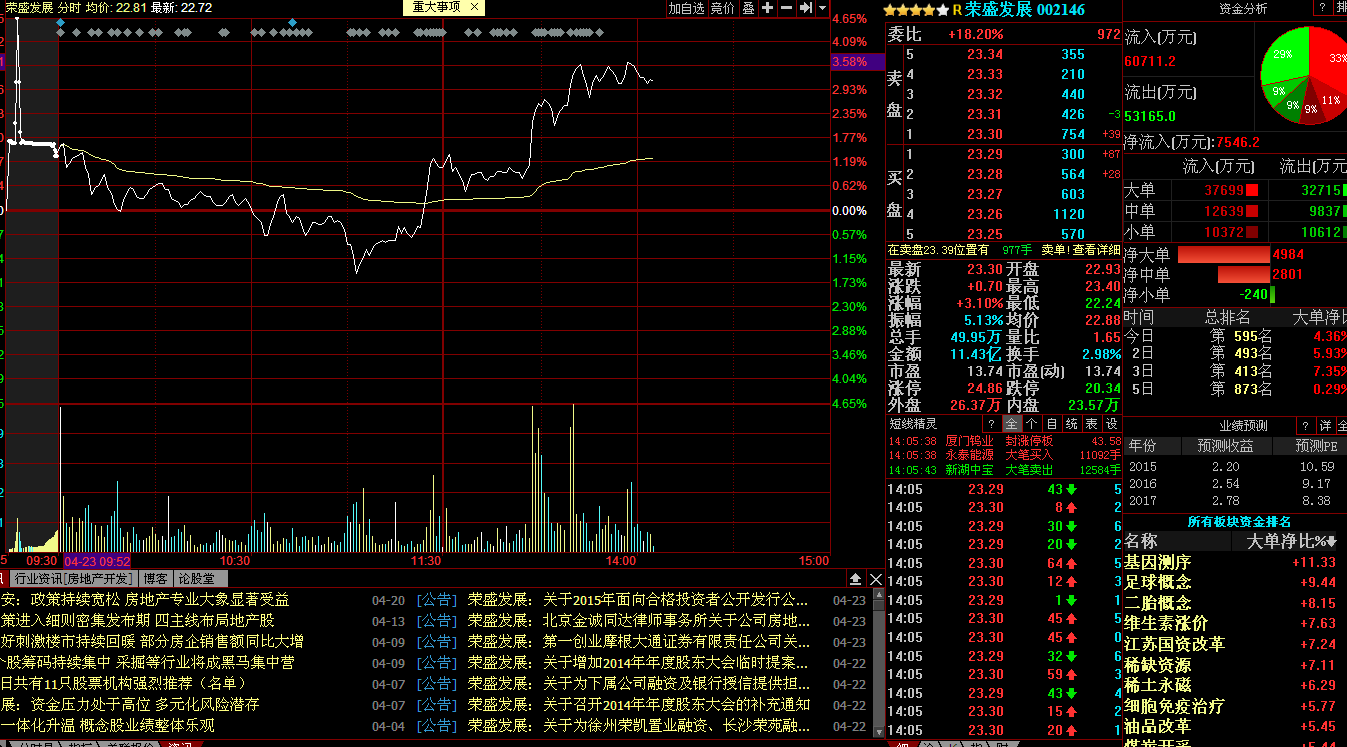Click the 卖单!查看详细 link
1347x747 pixels.
(1081, 250)
